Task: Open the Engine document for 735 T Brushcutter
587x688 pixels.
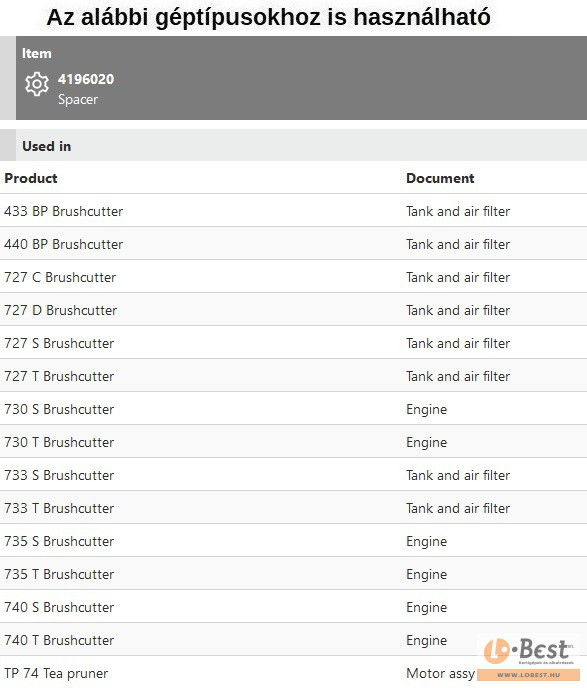Action: point(426,575)
